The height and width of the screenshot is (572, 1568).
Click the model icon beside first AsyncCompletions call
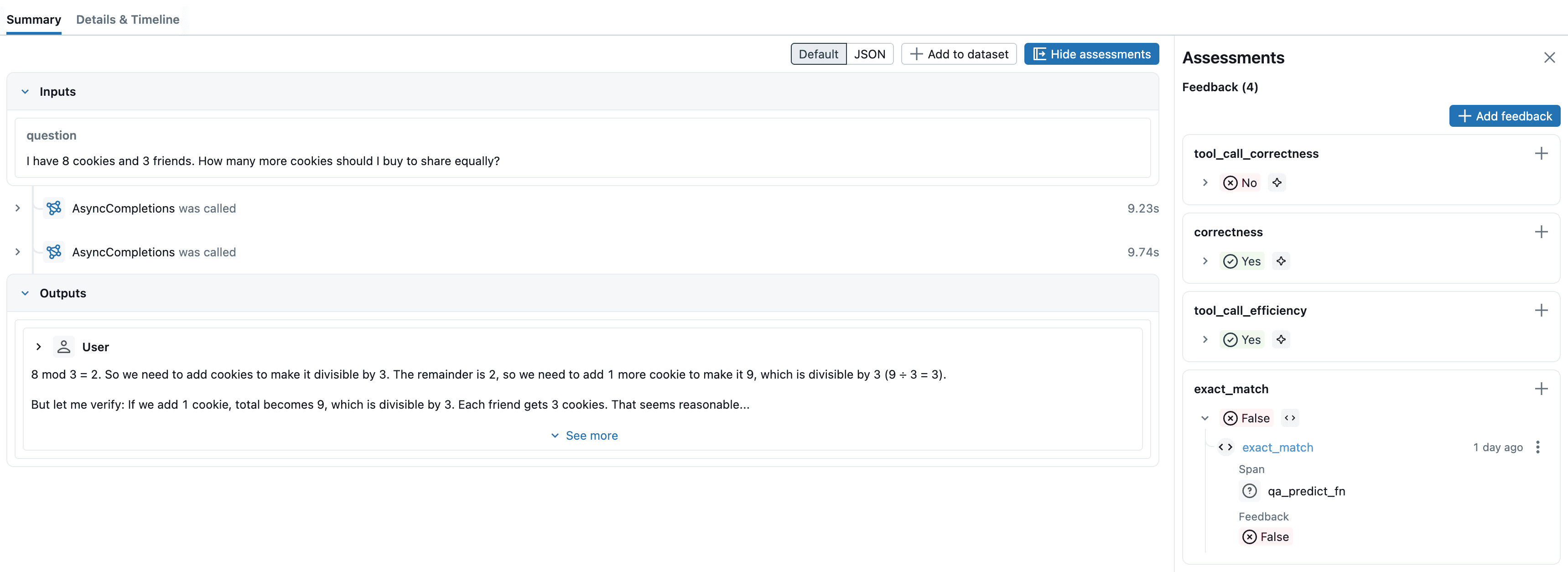pos(54,208)
